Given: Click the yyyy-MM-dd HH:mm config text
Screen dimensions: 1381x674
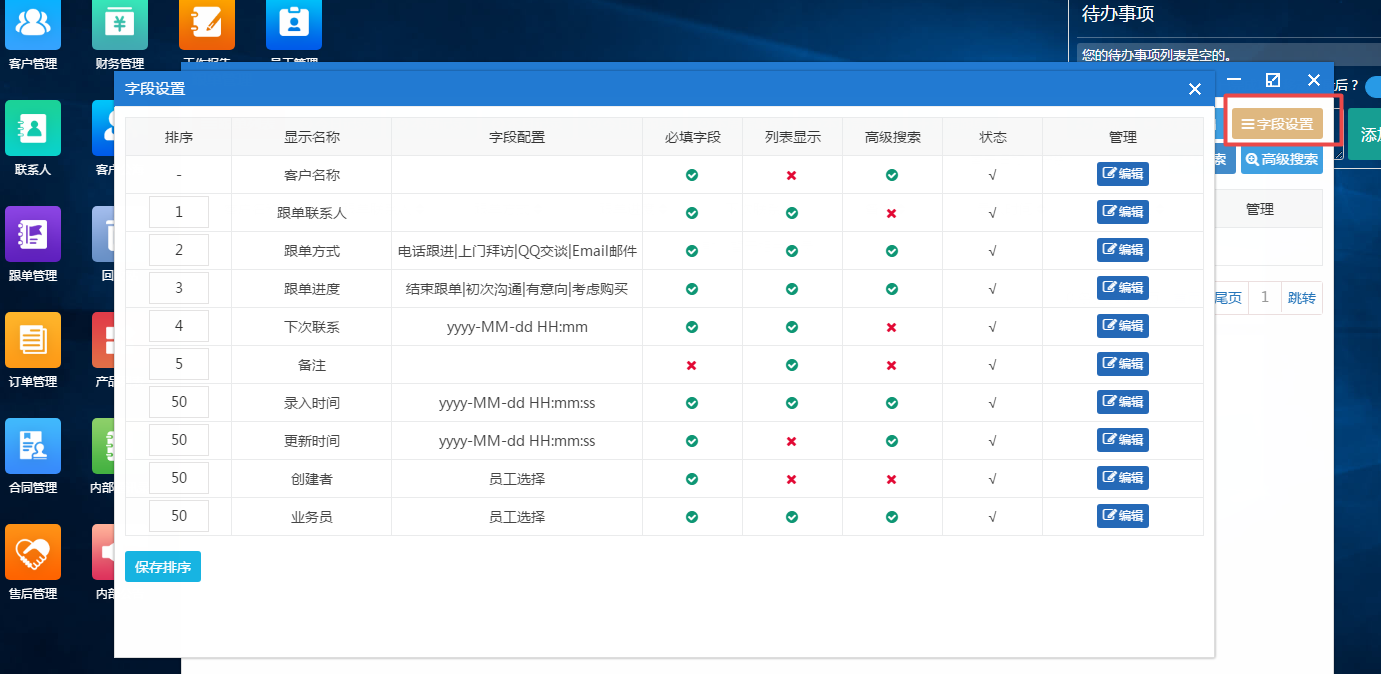Looking at the screenshot, I should pos(517,327).
